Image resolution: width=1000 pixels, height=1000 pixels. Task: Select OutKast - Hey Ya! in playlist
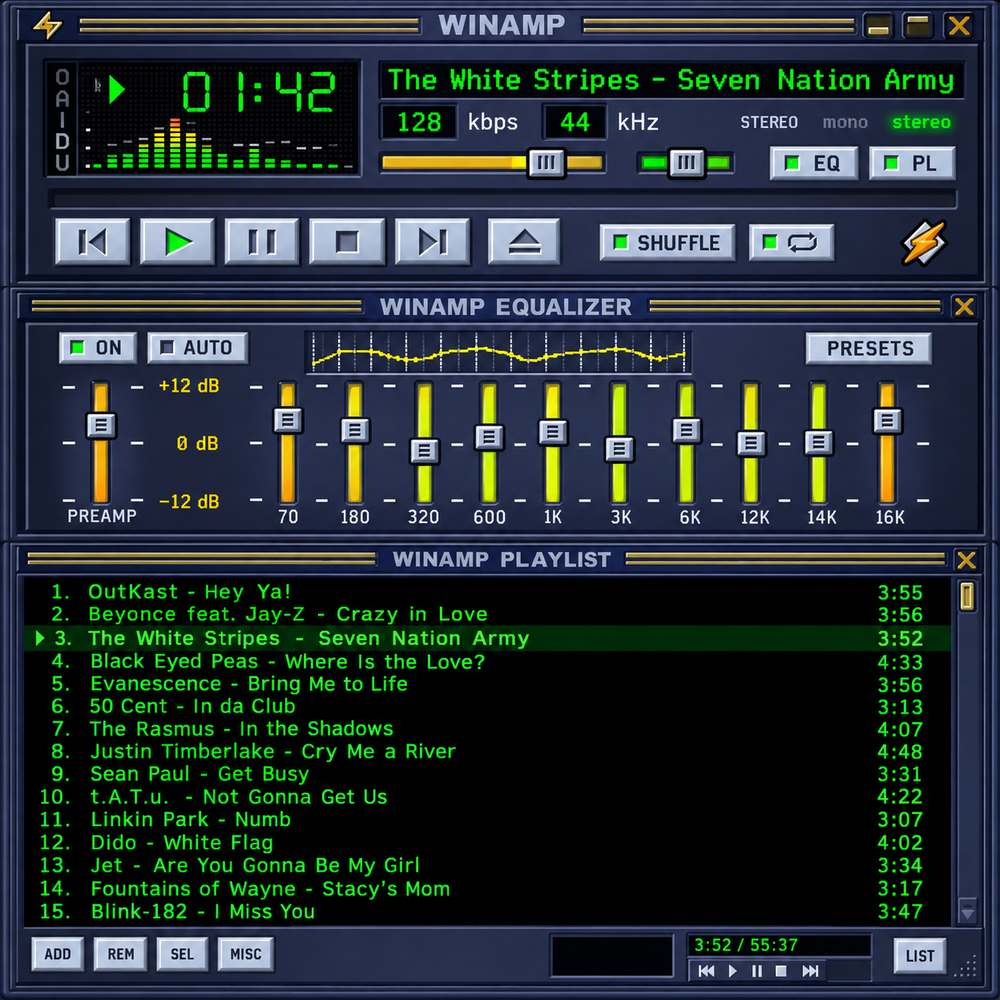[x=487, y=592]
